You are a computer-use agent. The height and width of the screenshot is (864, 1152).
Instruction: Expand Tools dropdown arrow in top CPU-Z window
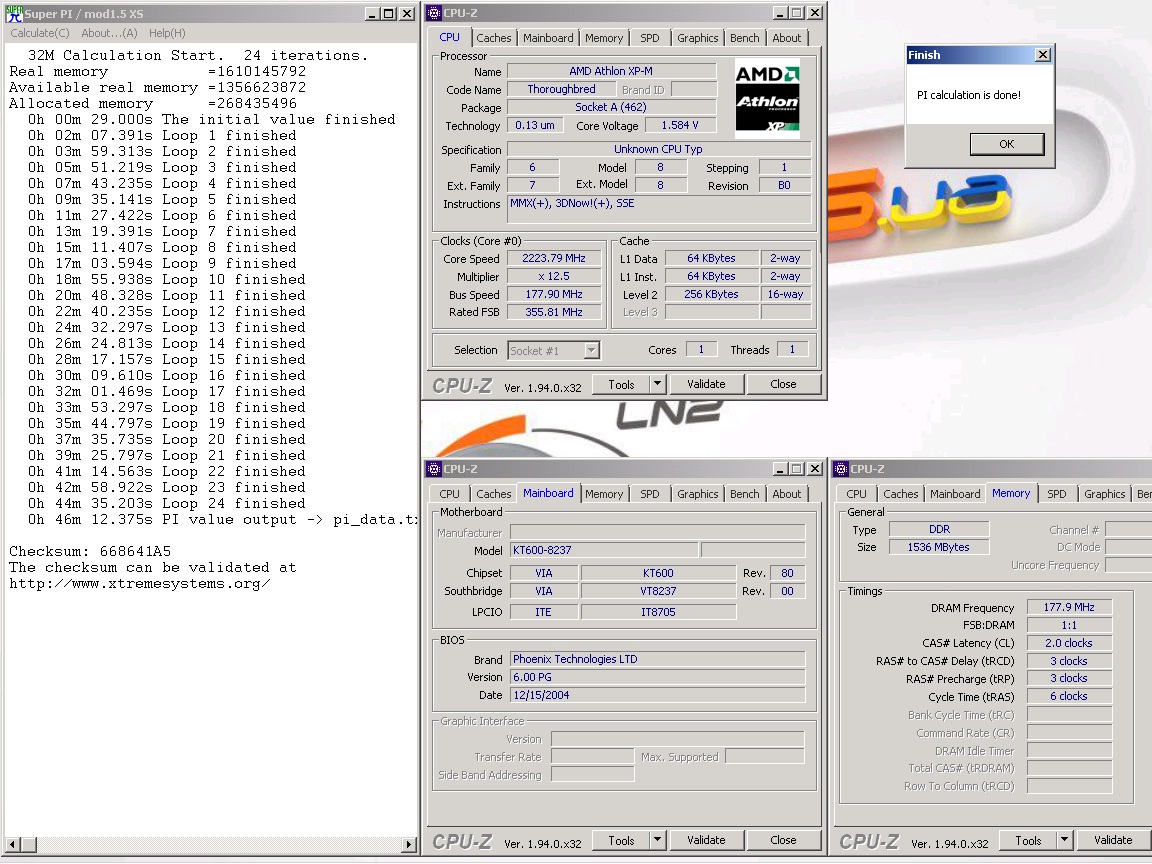[x=658, y=384]
